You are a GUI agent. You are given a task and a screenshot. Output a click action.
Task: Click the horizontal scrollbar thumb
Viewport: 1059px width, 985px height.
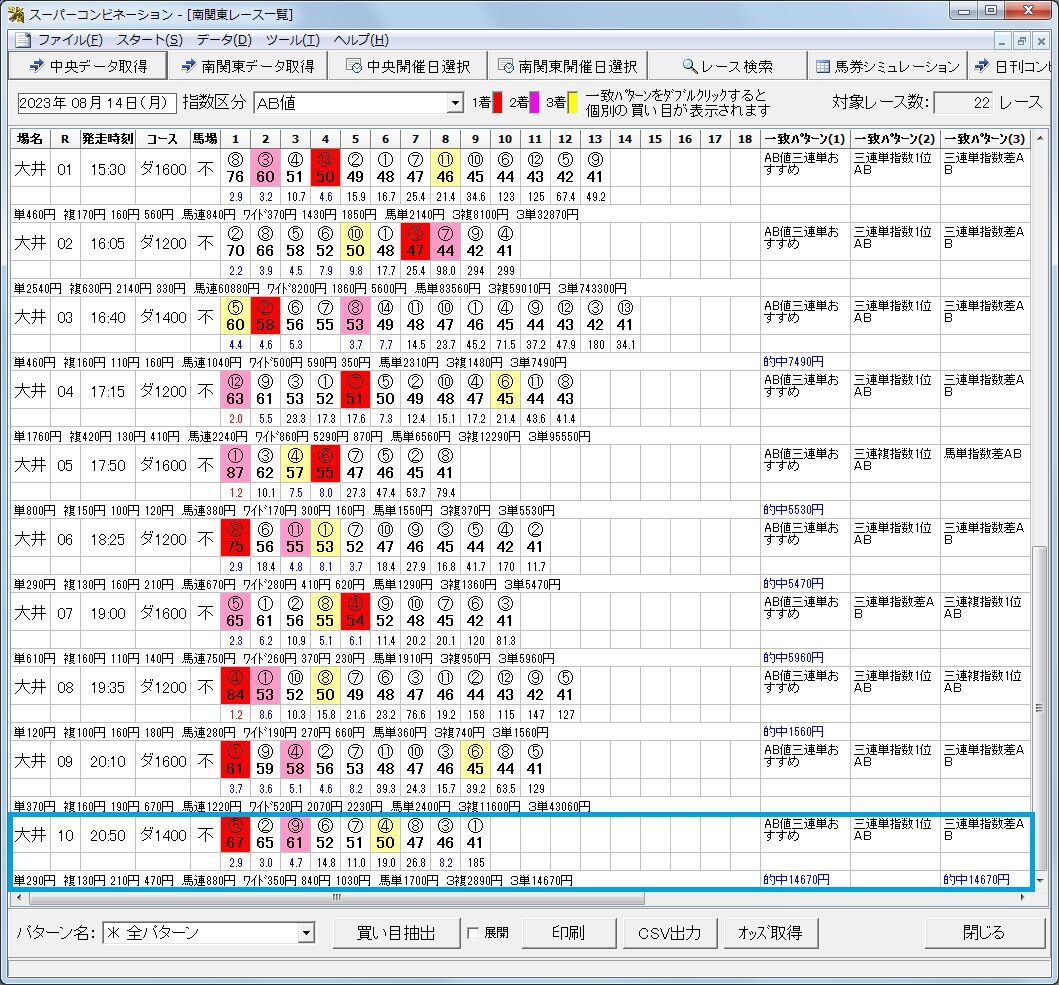coord(336,898)
